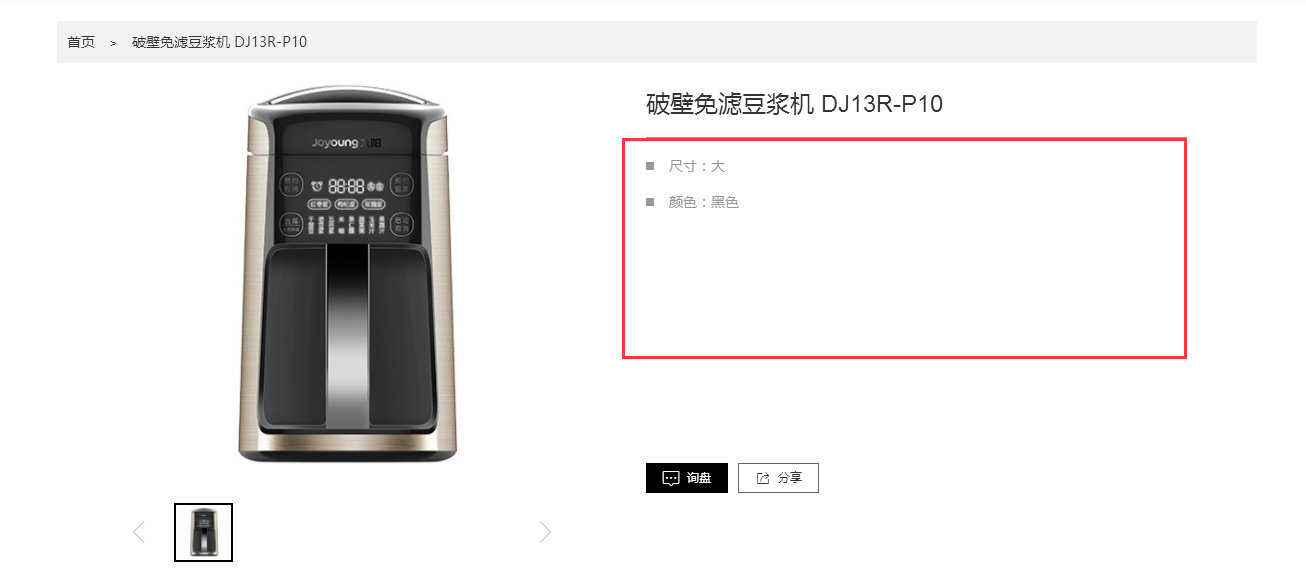Open the 分享 share button

point(778,478)
